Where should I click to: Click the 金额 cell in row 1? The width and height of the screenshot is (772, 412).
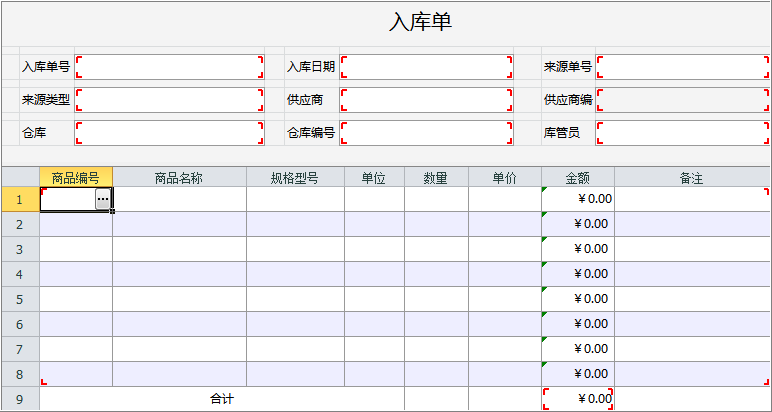click(x=578, y=199)
